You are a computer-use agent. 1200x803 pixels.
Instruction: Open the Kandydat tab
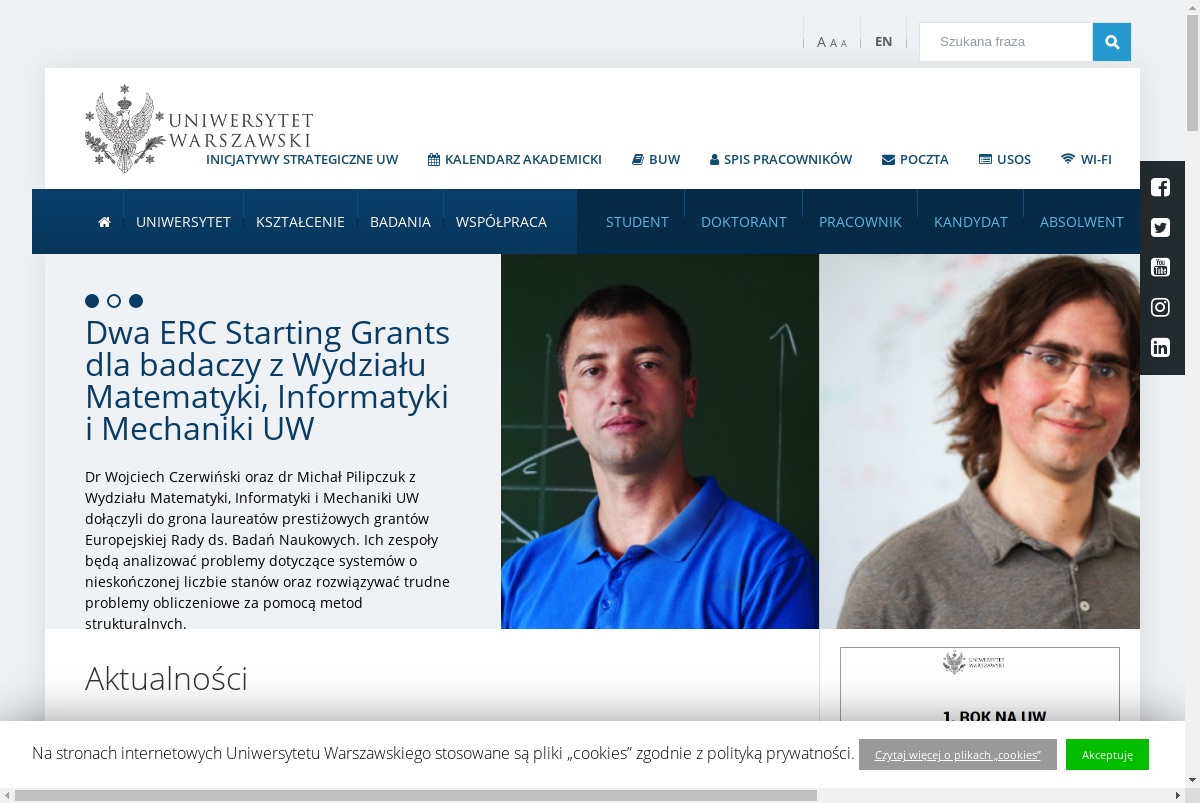point(971,222)
